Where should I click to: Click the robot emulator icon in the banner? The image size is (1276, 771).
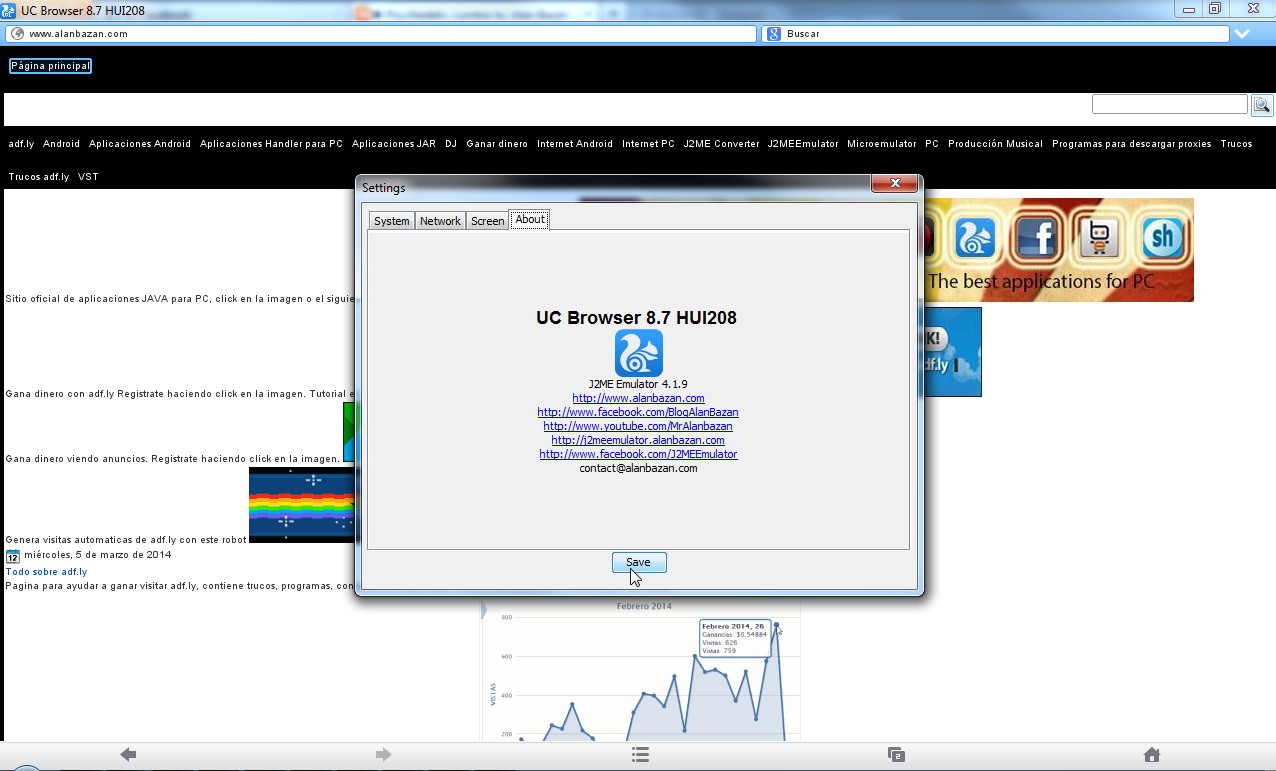(1098, 238)
